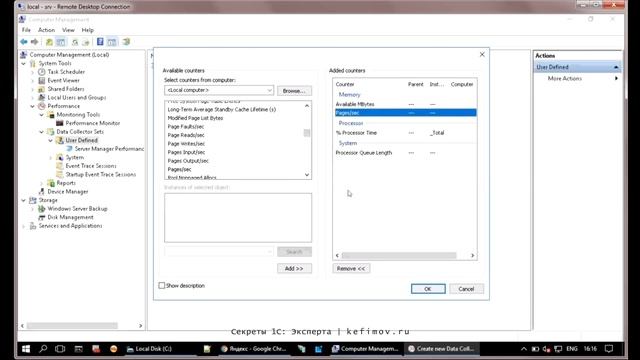Open the Action menu
Viewport: 640px width, 360px height.
(46, 30)
